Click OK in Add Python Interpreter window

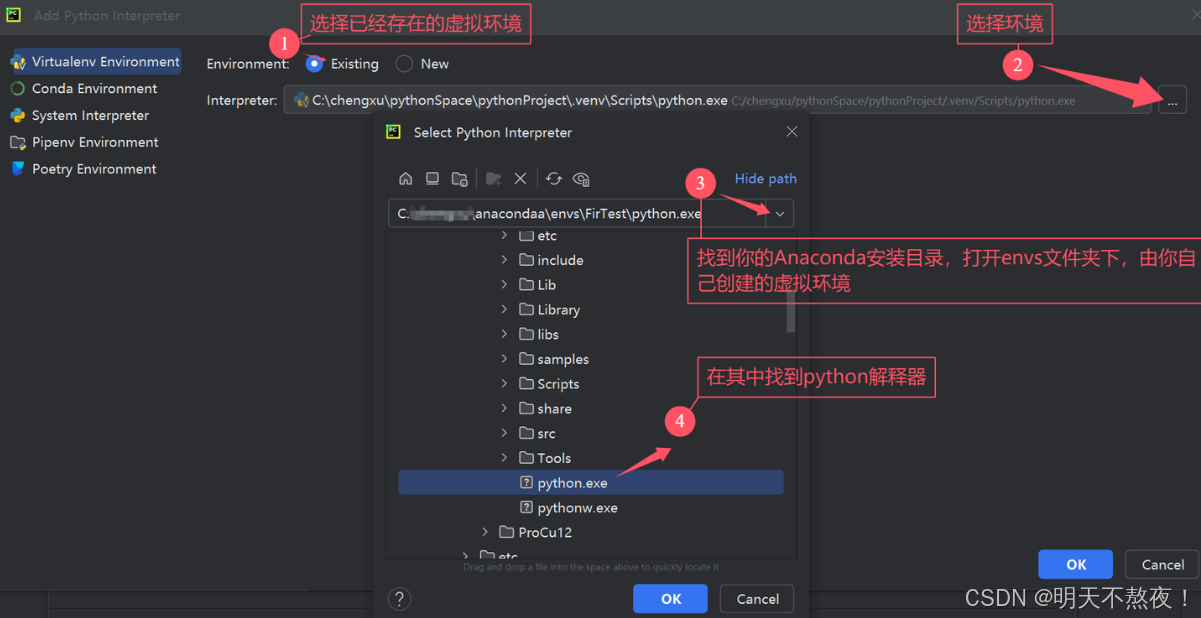1076,565
